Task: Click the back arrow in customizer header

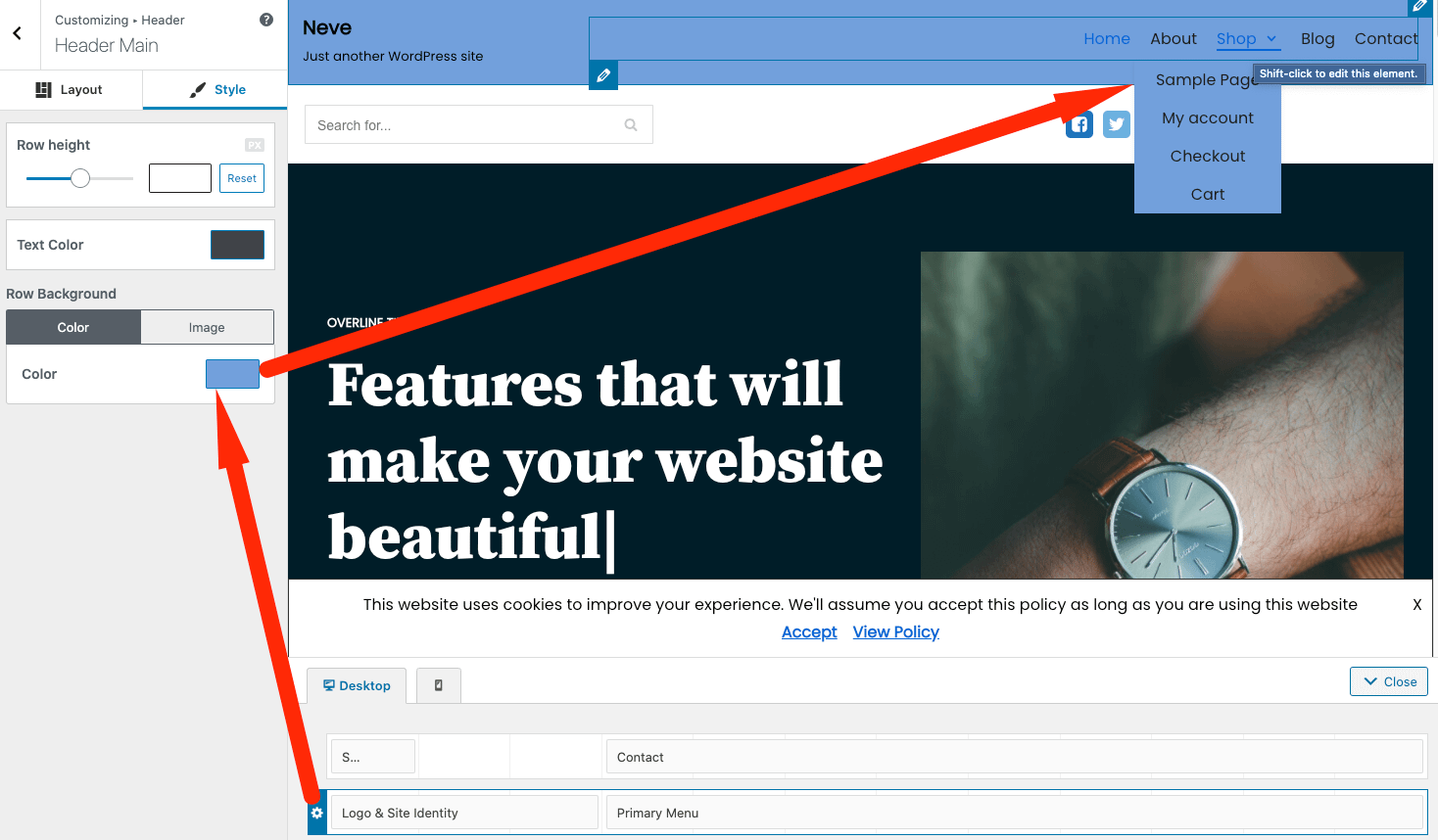Action: (x=18, y=33)
